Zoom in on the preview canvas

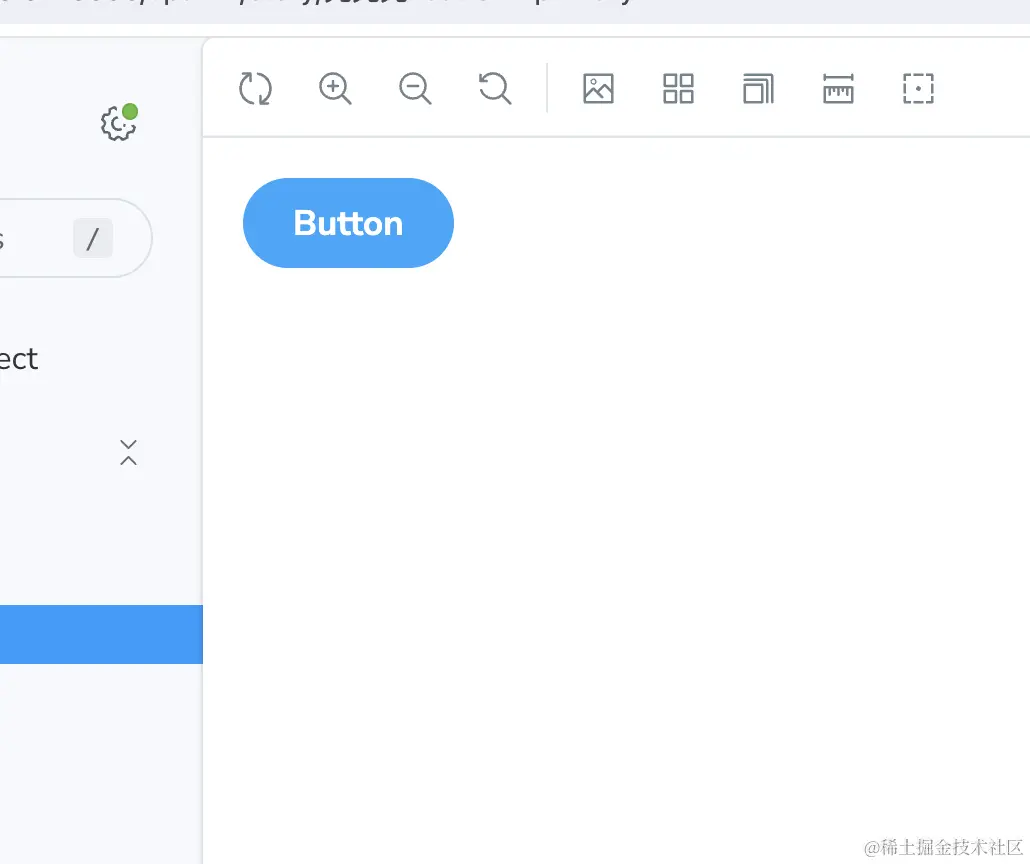[335, 89]
